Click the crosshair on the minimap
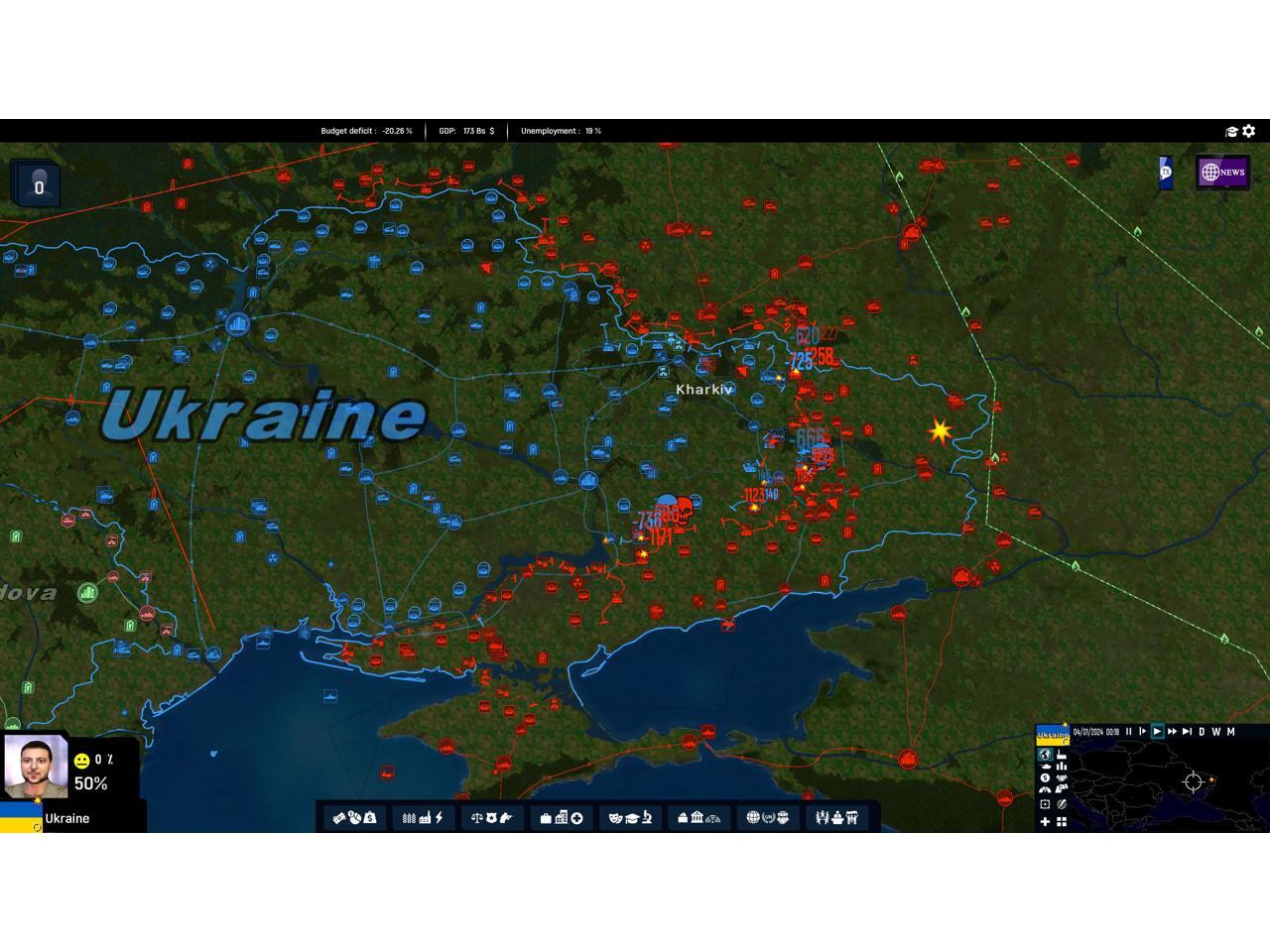 (x=1194, y=781)
